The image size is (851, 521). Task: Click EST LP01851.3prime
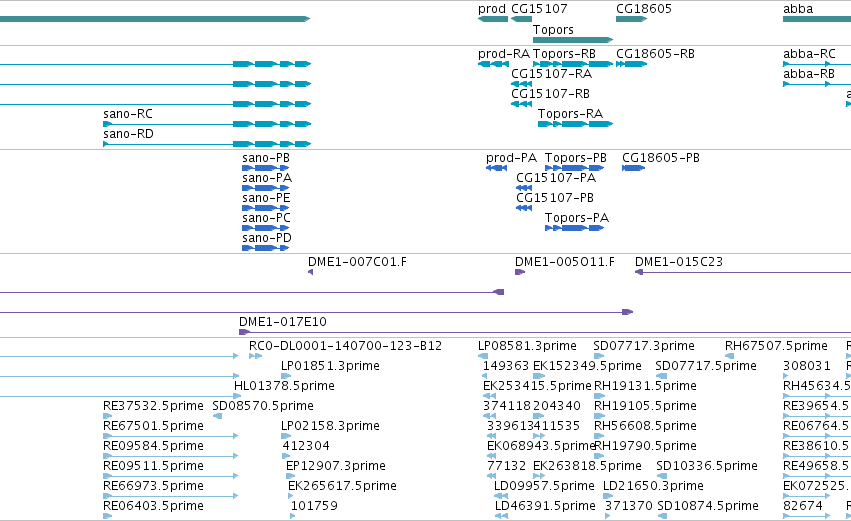point(286,377)
